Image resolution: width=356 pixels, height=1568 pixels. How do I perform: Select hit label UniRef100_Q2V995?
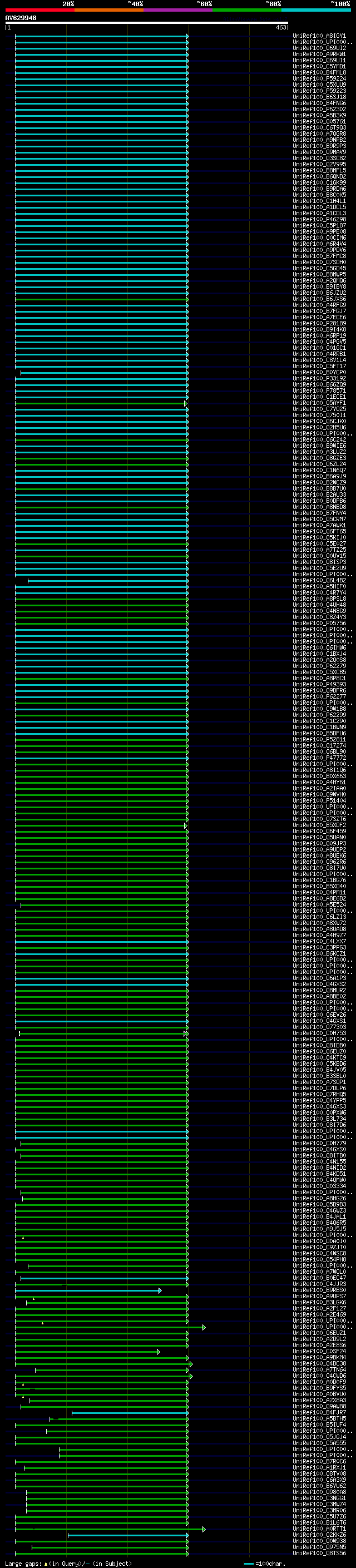319,164
